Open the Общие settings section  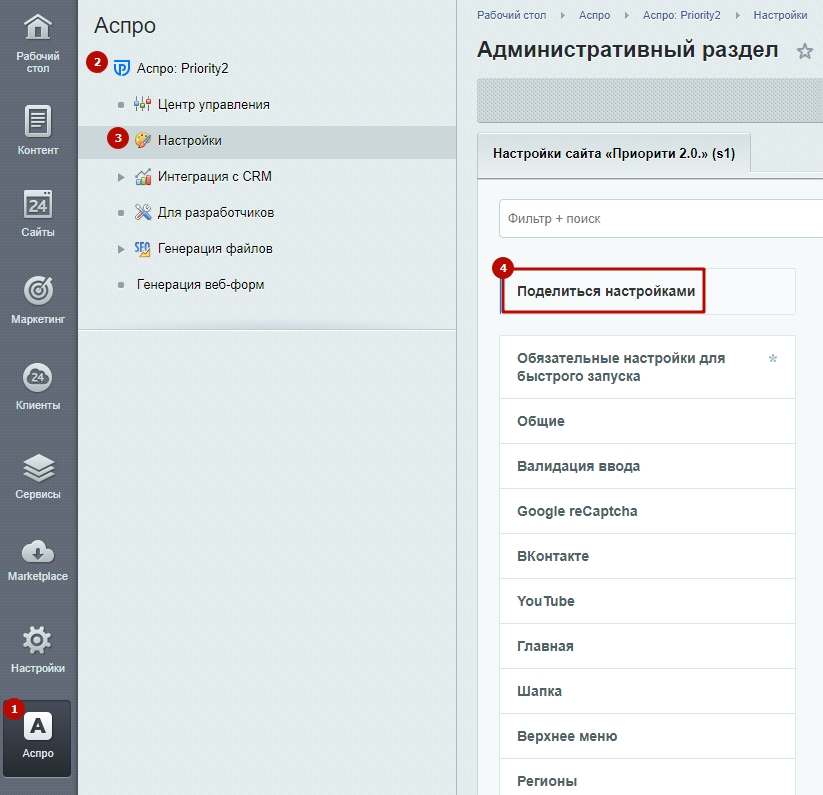(647, 421)
